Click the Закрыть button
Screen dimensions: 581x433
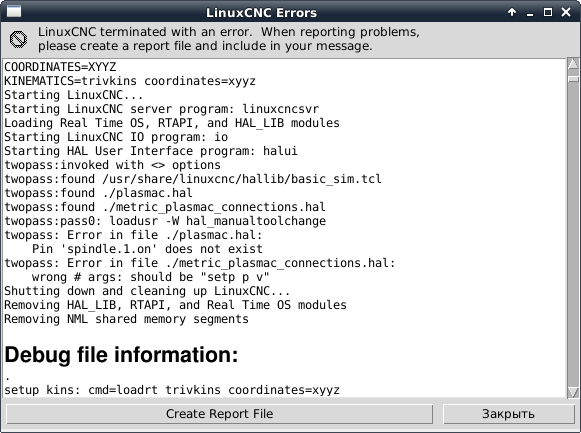[508, 414]
